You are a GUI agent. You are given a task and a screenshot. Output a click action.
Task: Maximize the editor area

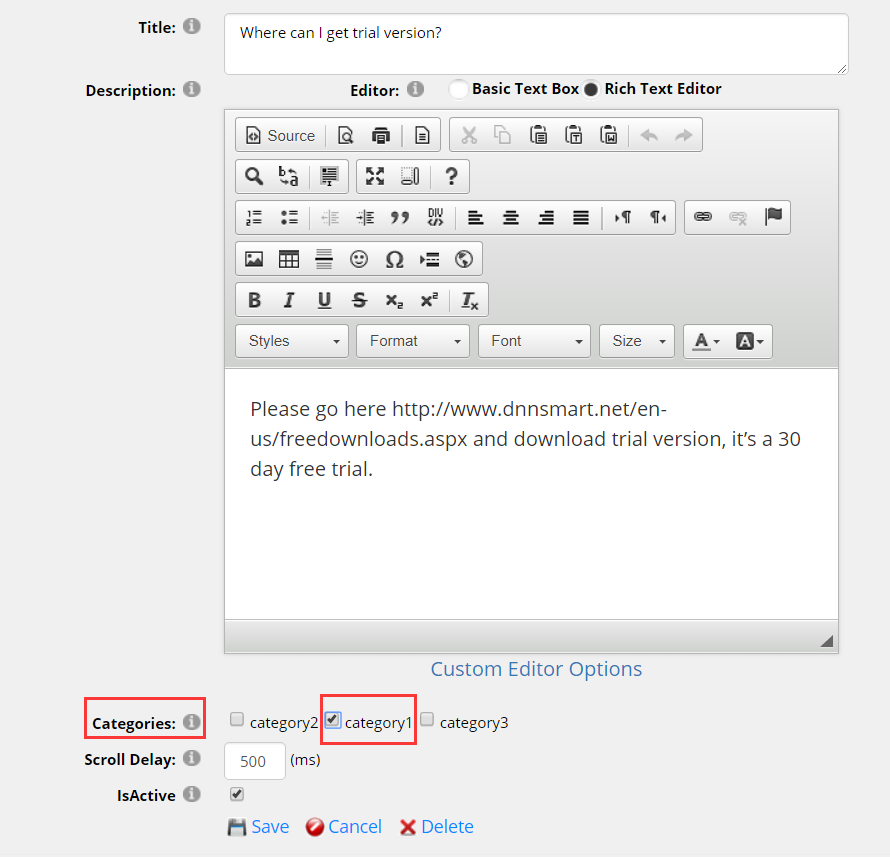pyautogui.click(x=375, y=177)
